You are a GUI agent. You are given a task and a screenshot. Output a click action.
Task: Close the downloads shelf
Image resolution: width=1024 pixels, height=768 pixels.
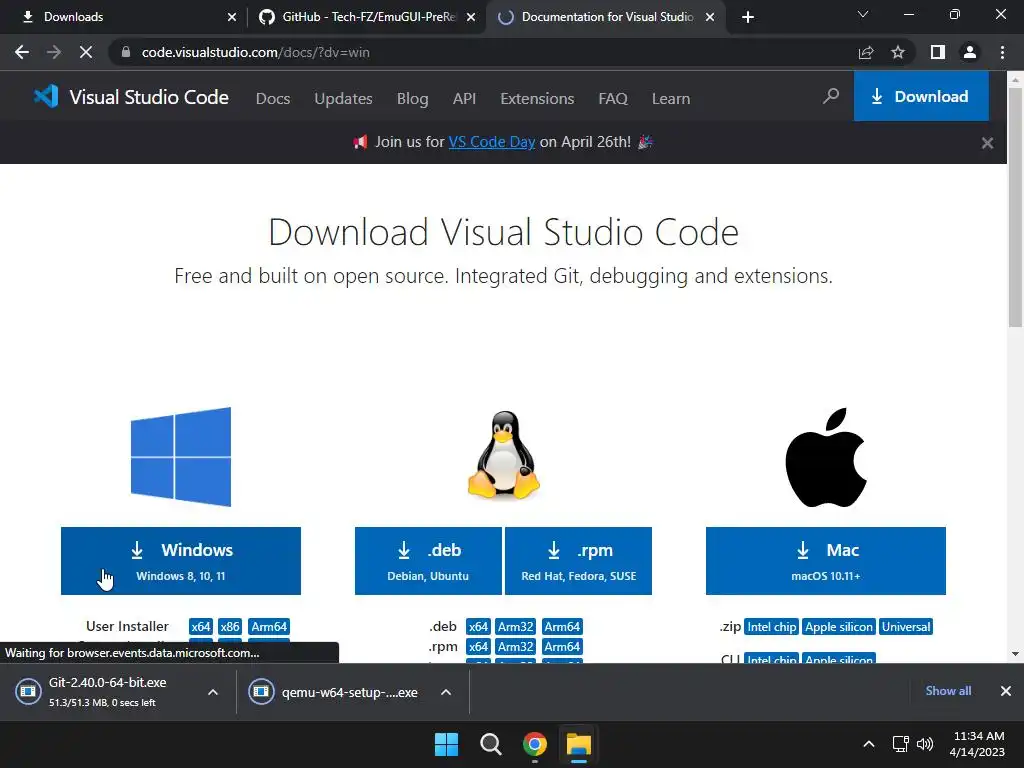click(1006, 691)
